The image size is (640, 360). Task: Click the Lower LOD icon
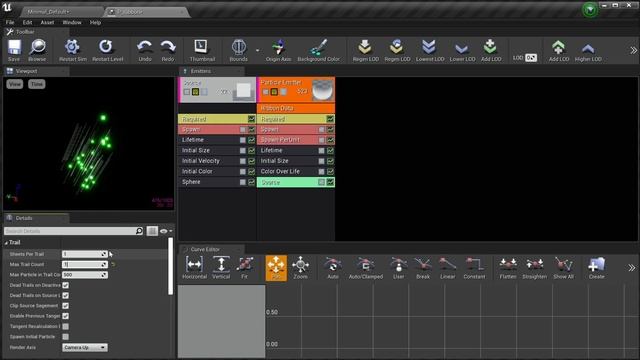462,50
